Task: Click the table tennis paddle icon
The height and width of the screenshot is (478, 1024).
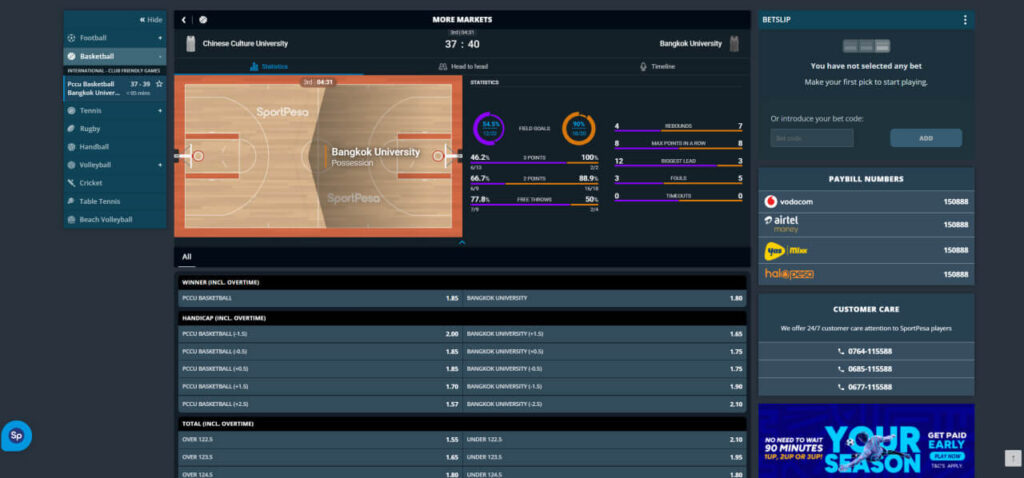Action: point(71,202)
